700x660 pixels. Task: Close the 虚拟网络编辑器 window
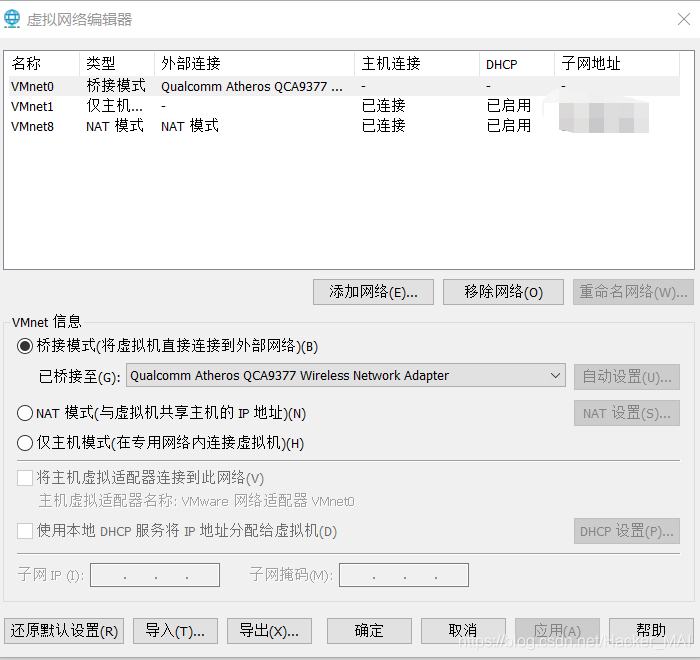coord(683,19)
